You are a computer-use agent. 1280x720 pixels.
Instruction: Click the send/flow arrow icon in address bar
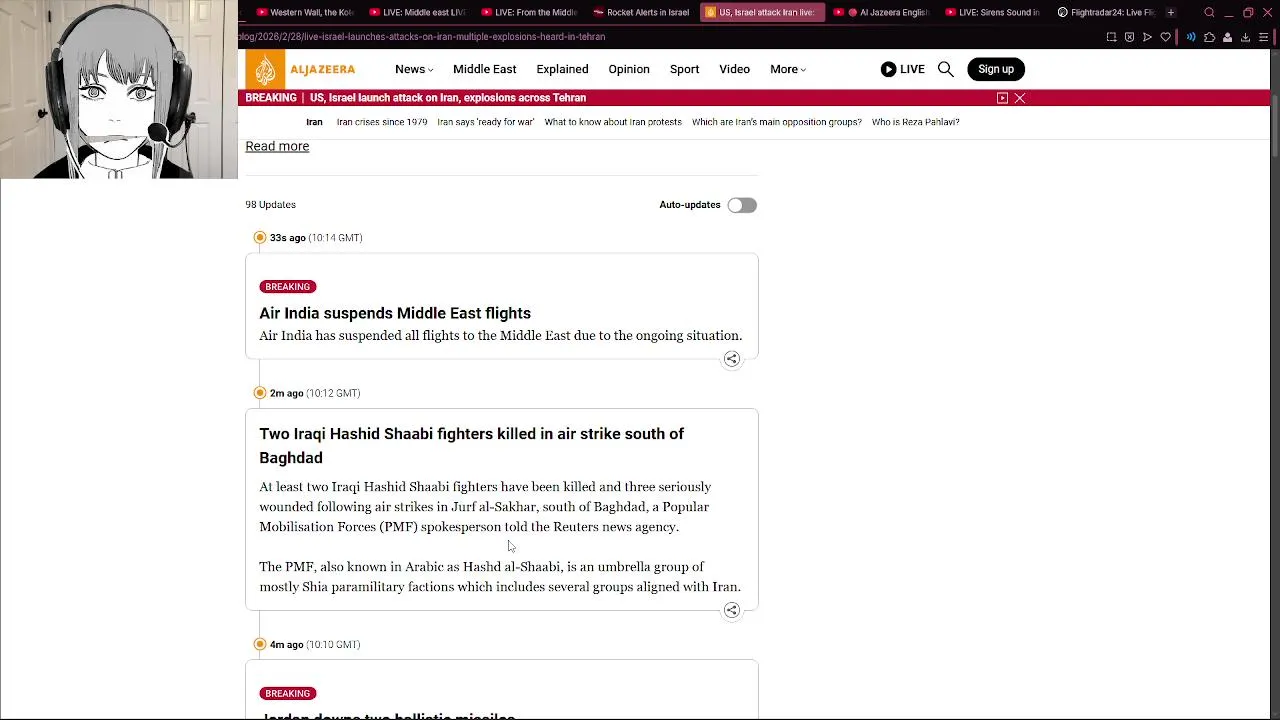click(1147, 37)
